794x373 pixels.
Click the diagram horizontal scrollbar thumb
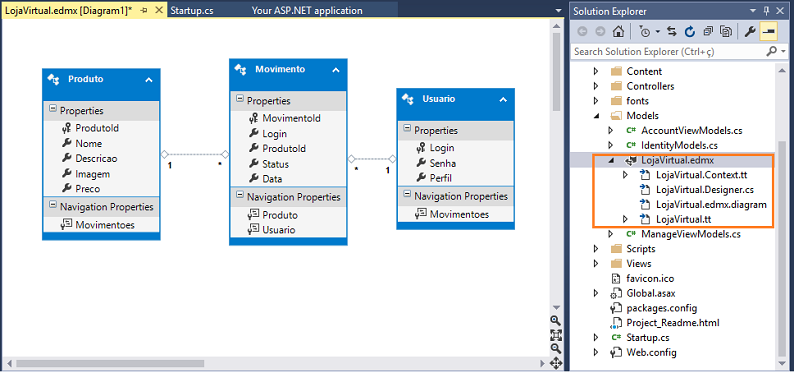coord(110,363)
